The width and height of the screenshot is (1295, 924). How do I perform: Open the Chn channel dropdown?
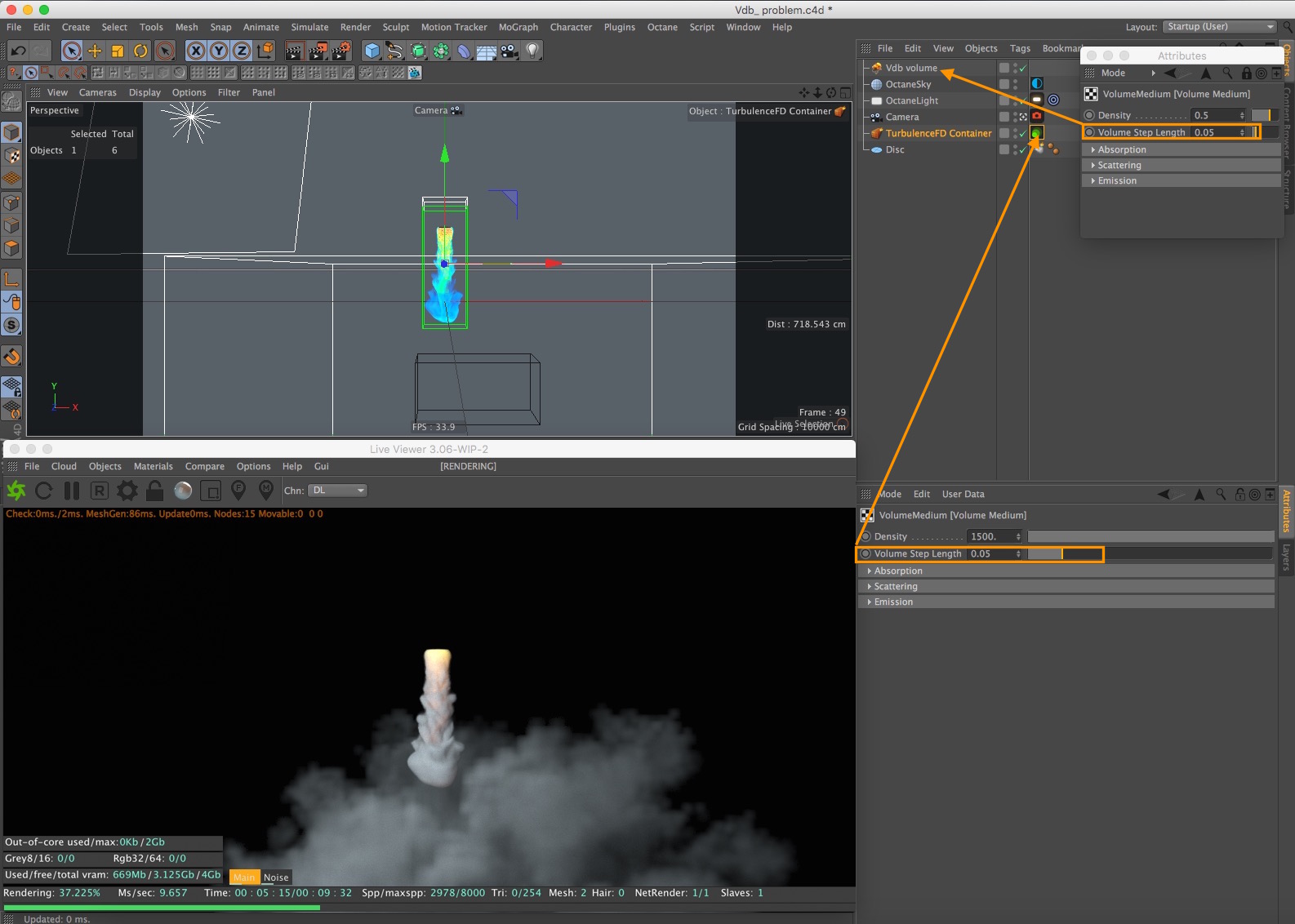(338, 491)
